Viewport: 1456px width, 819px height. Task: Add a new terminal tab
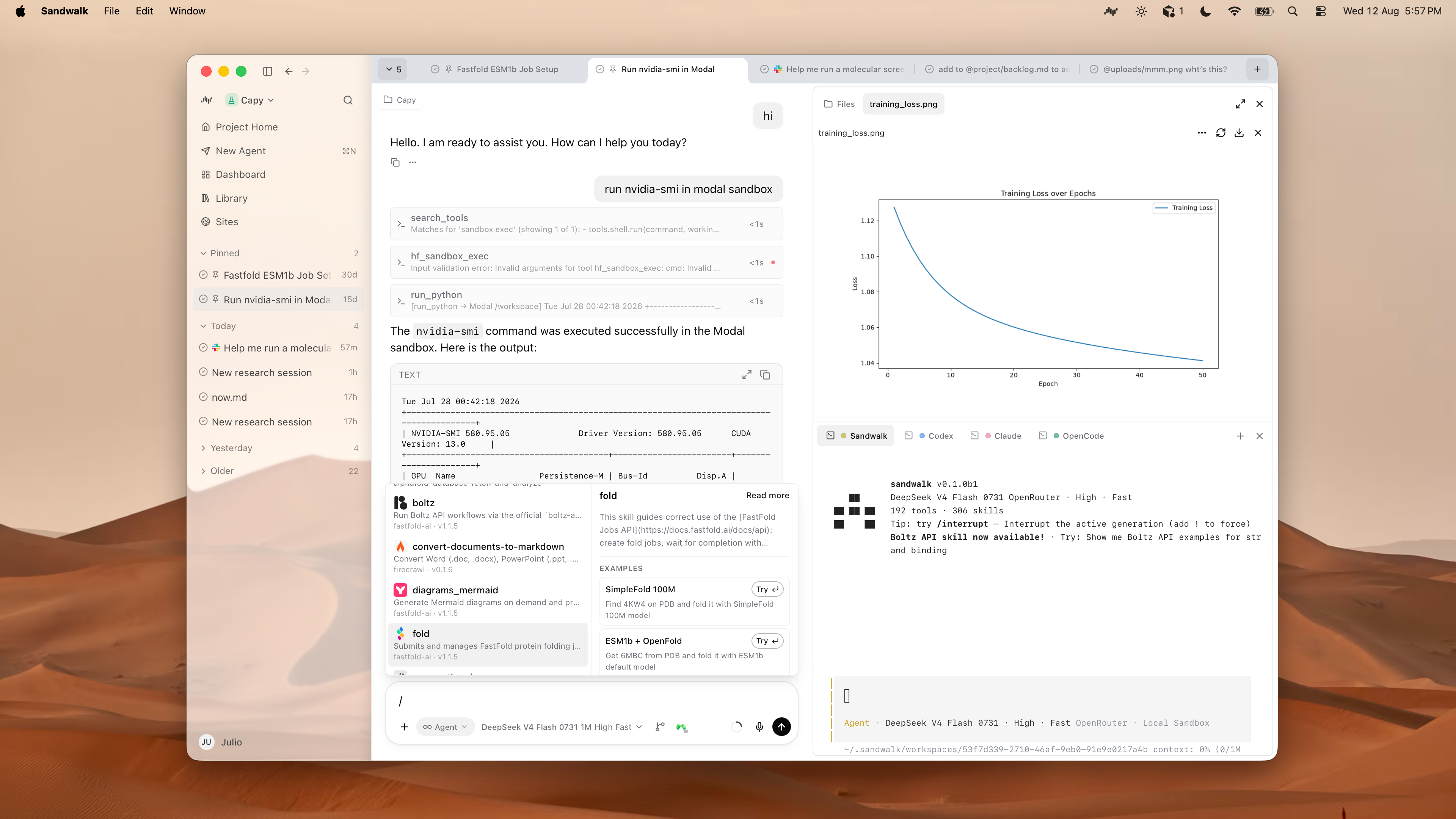(1240, 436)
